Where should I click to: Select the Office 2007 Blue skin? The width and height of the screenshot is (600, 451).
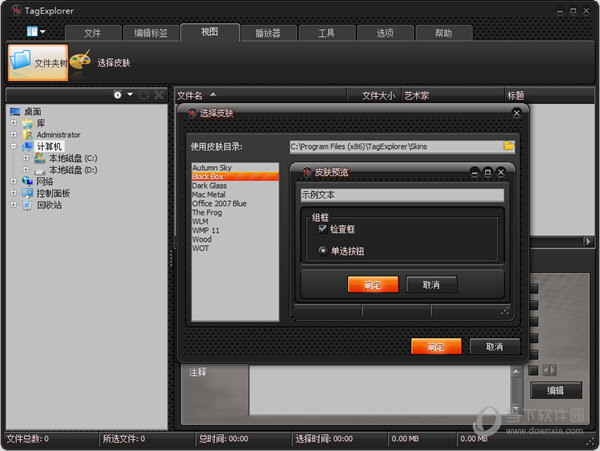click(235, 204)
